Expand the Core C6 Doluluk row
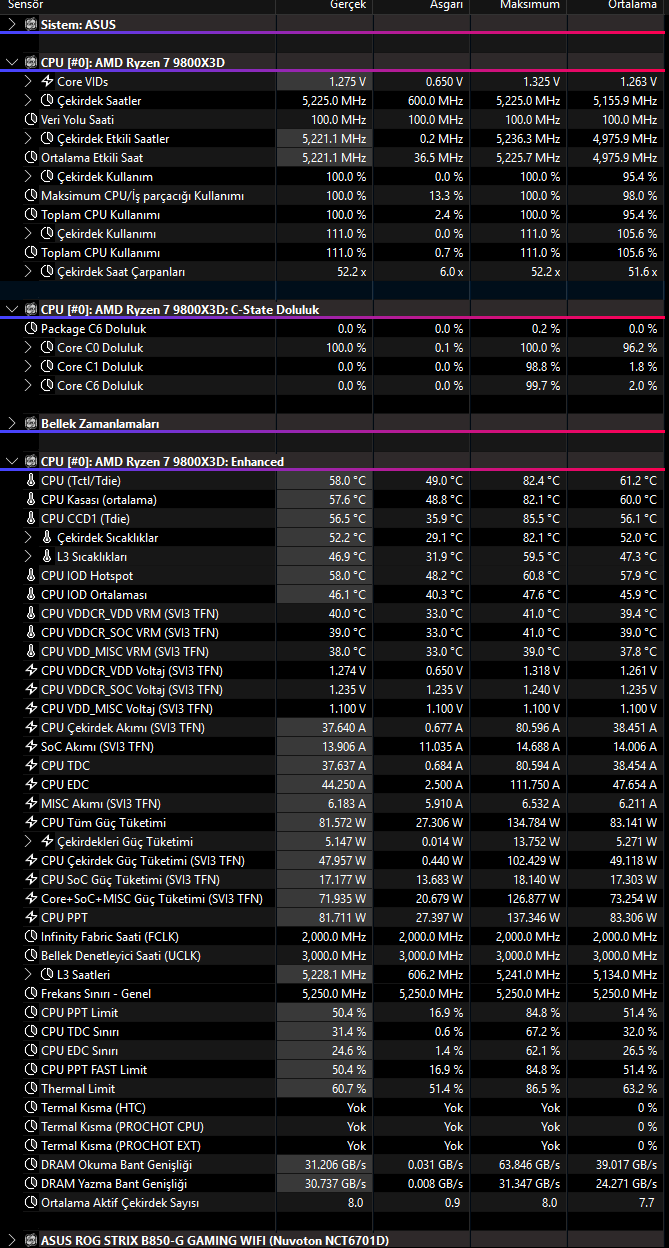The width and height of the screenshot is (669, 1248). pyautogui.click(x=29, y=386)
